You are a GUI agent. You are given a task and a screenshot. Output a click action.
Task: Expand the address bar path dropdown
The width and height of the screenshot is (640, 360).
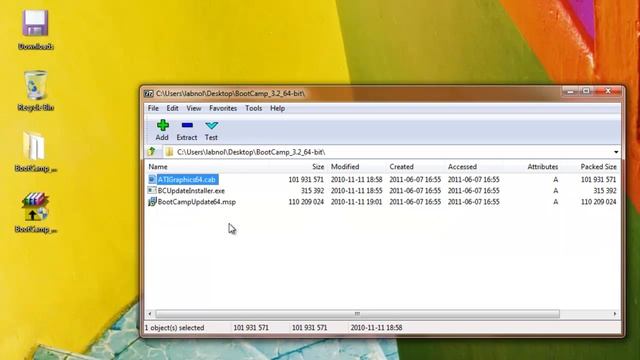click(616, 152)
